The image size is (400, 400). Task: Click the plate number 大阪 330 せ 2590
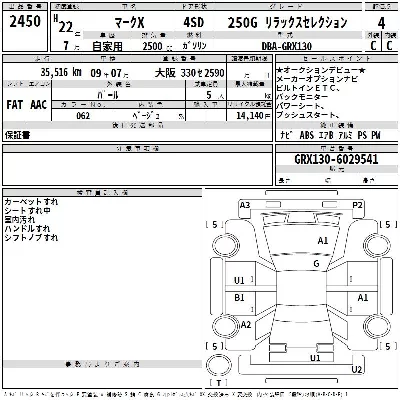(x=189, y=73)
